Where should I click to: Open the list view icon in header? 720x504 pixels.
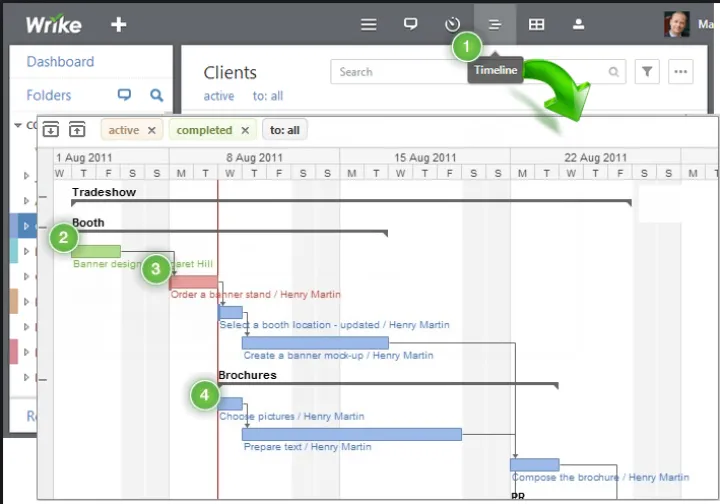pyautogui.click(x=369, y=24)
